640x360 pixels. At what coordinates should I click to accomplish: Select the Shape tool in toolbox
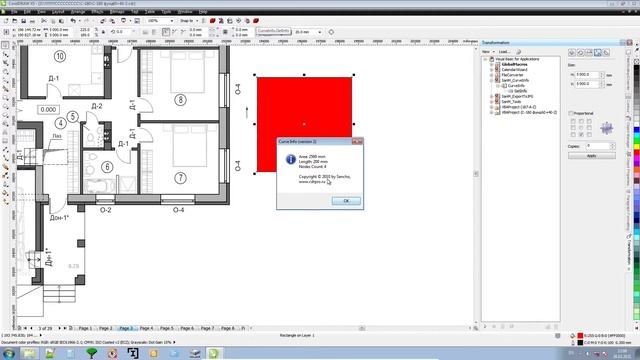pos(5,54)
